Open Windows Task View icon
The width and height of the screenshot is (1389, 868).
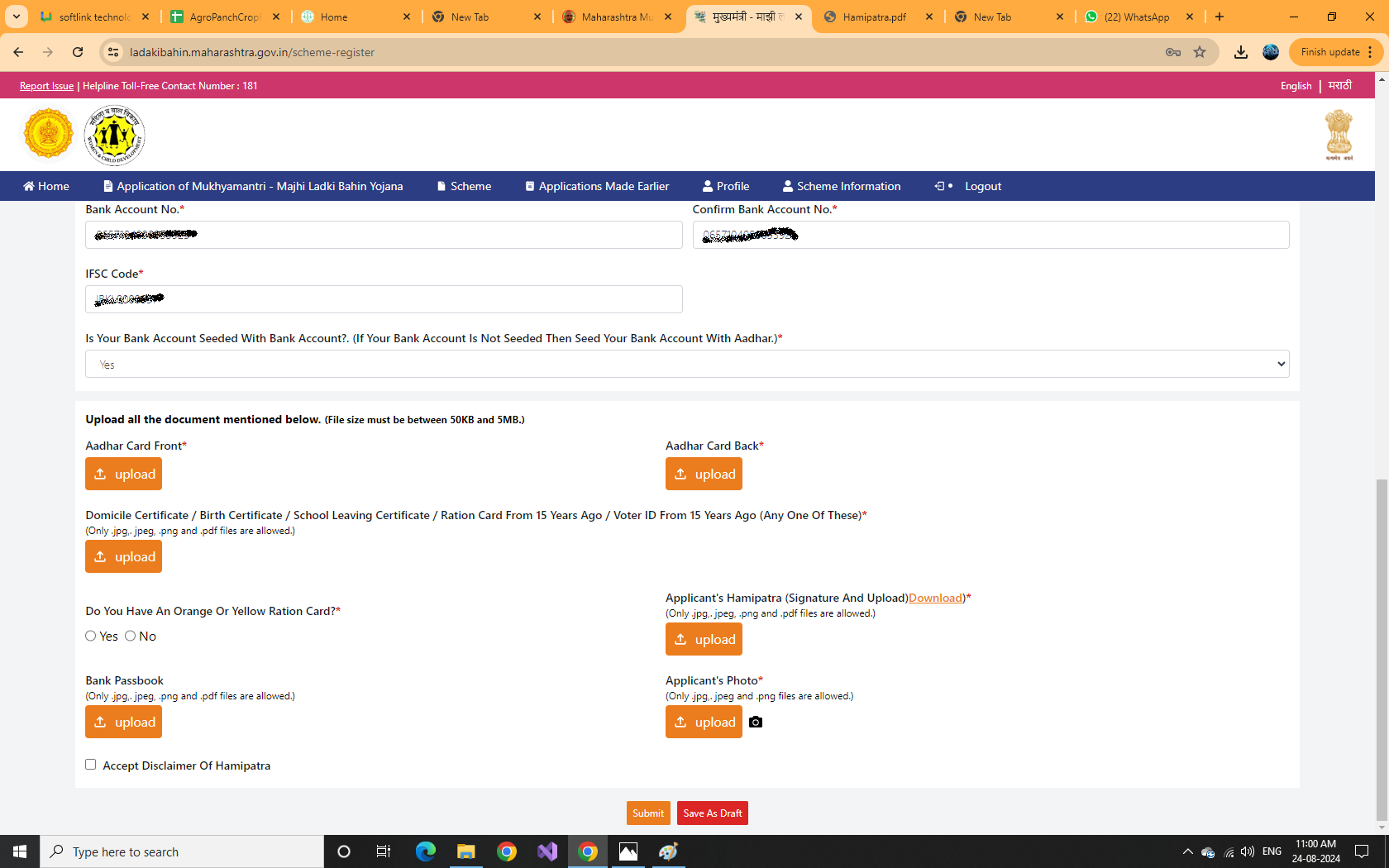click(384, 851)
